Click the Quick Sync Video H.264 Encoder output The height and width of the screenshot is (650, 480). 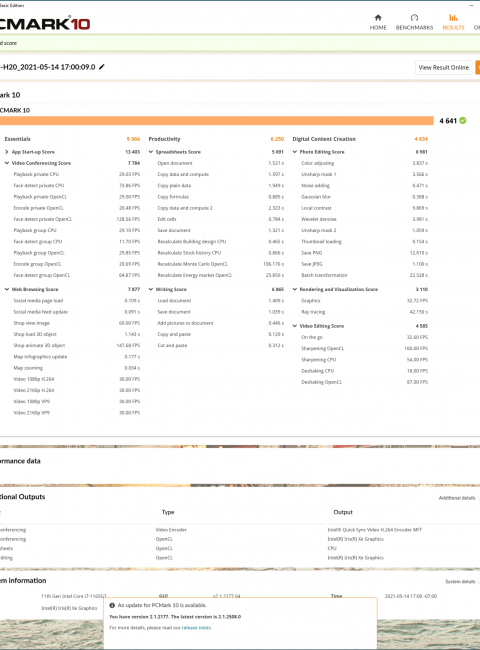click(375, 530)
